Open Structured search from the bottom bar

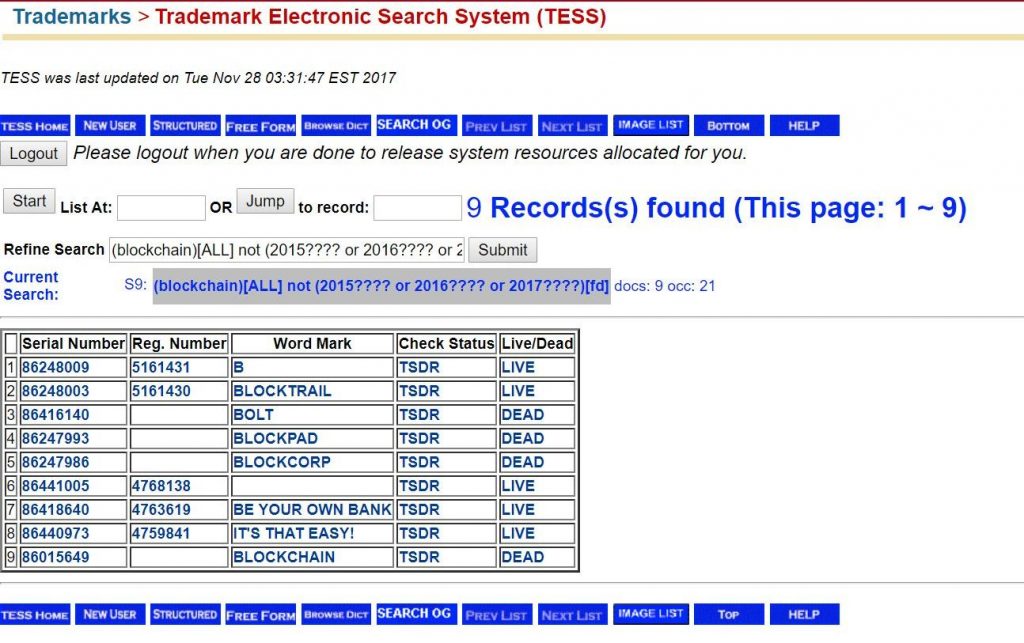(x=185, y=614)
